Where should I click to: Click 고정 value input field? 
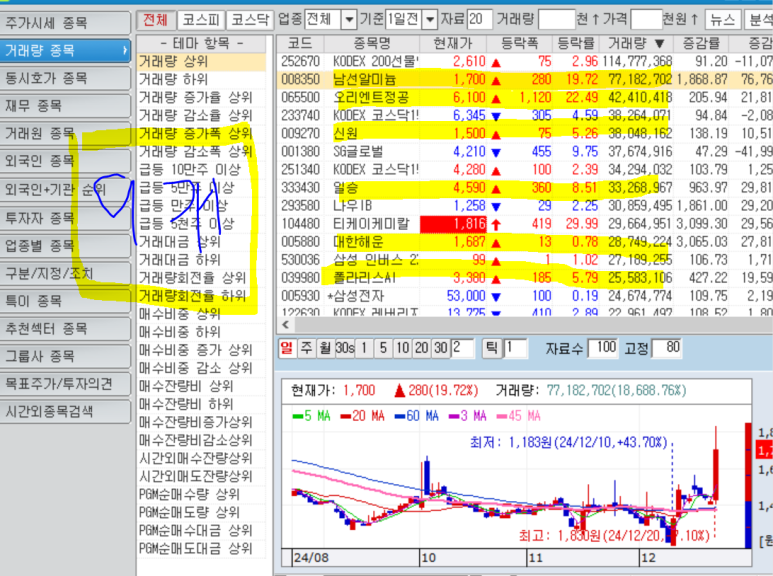(x=667, y=348)
